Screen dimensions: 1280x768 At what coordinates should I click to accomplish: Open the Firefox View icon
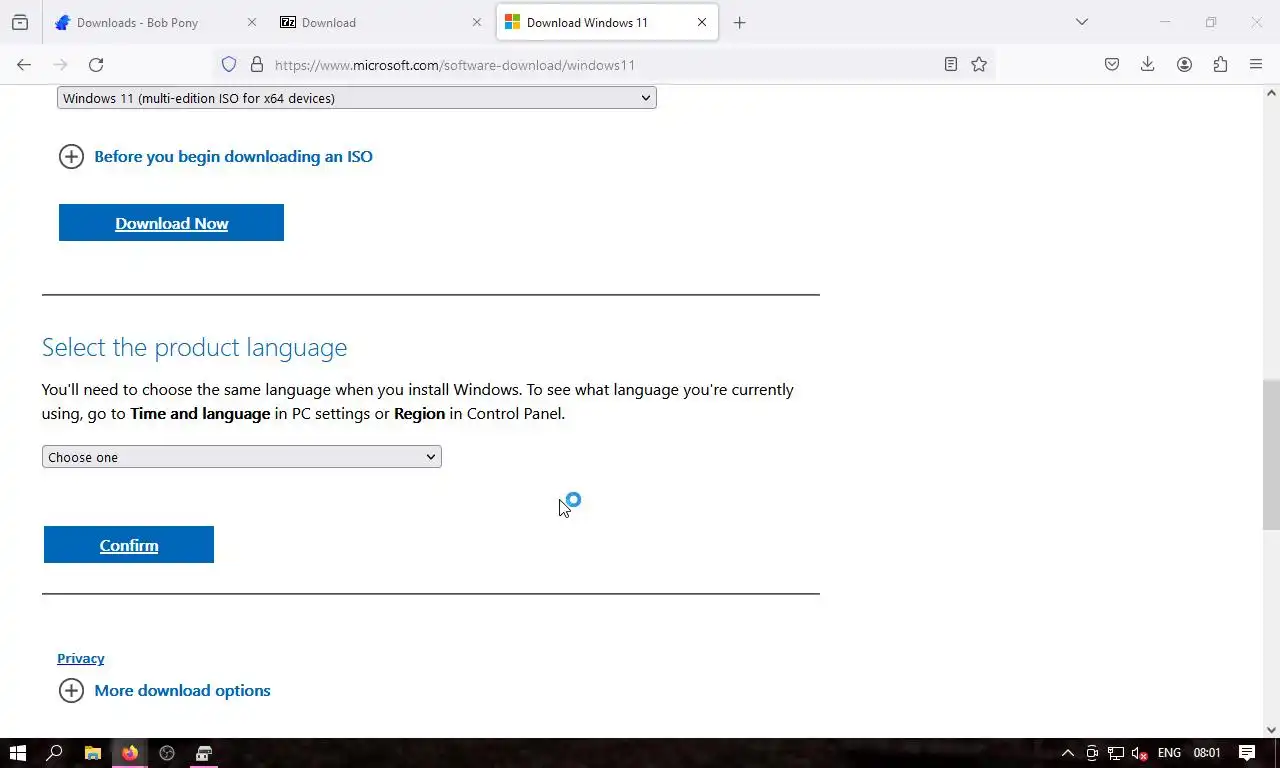click(x=20, y=22)
